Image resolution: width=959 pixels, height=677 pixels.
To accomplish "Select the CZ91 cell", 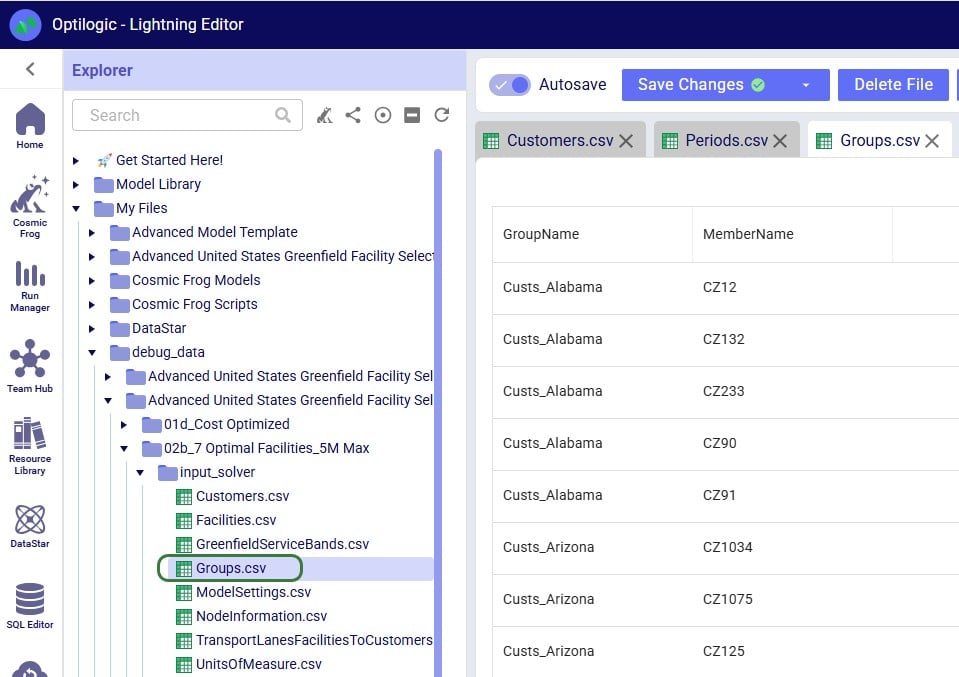I will 792,496.
